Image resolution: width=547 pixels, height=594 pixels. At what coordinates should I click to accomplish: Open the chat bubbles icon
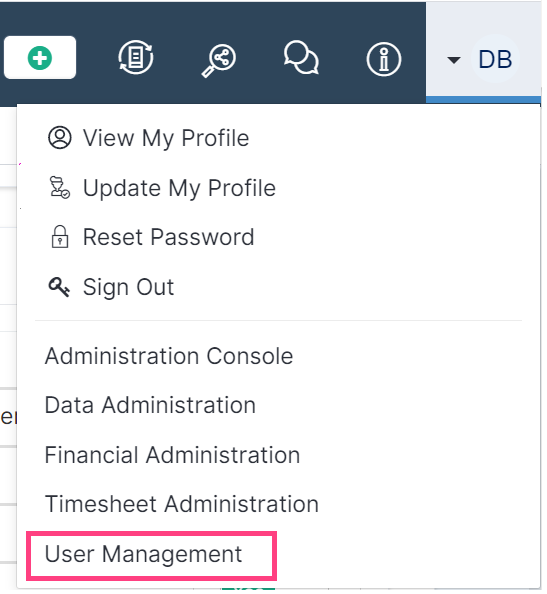[x=301, y=58]
